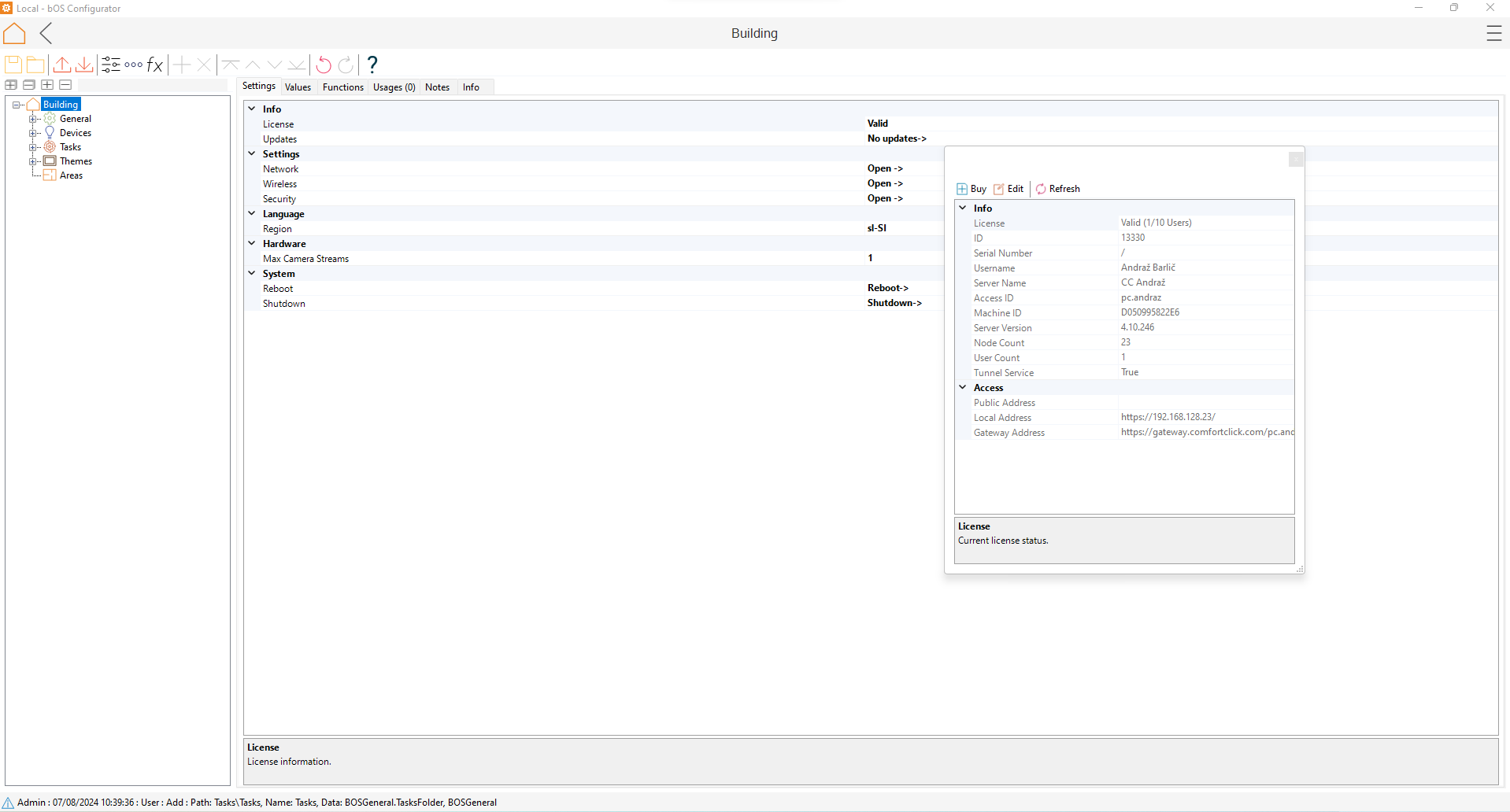Viewport: 1510px width, 812px height.
Task: Click the Network Open -> link
Action: pos(885,168)
